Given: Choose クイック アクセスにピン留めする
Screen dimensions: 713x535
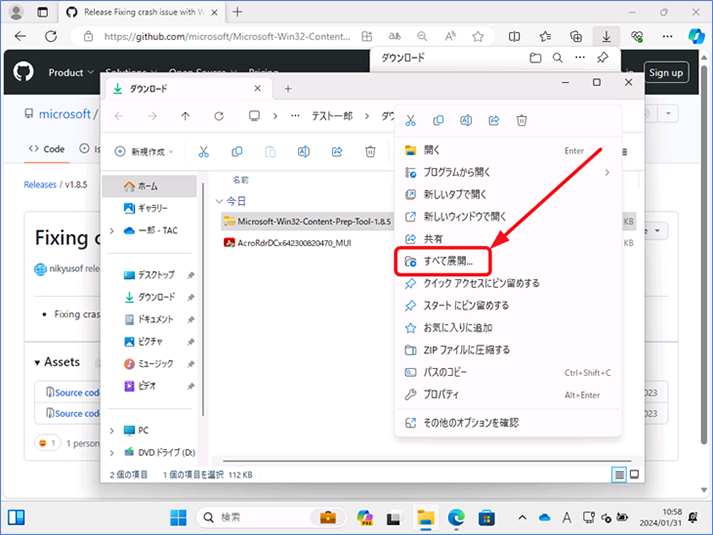Looking at the screenshot, I should click(x=507, y=283).
